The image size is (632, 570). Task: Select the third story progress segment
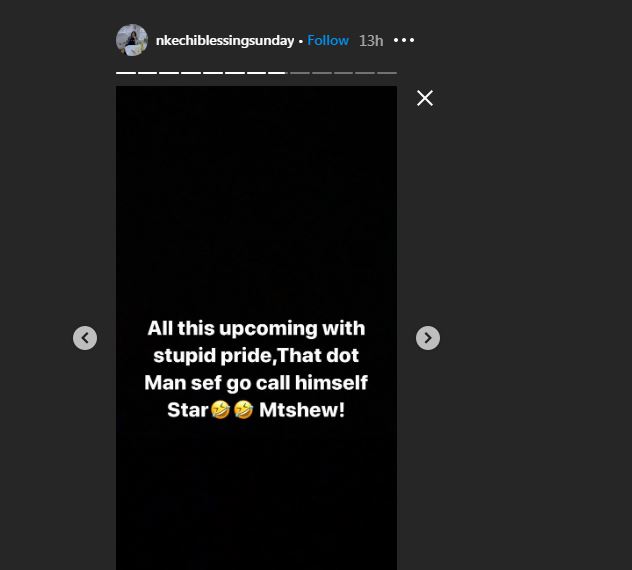(169, 73)
